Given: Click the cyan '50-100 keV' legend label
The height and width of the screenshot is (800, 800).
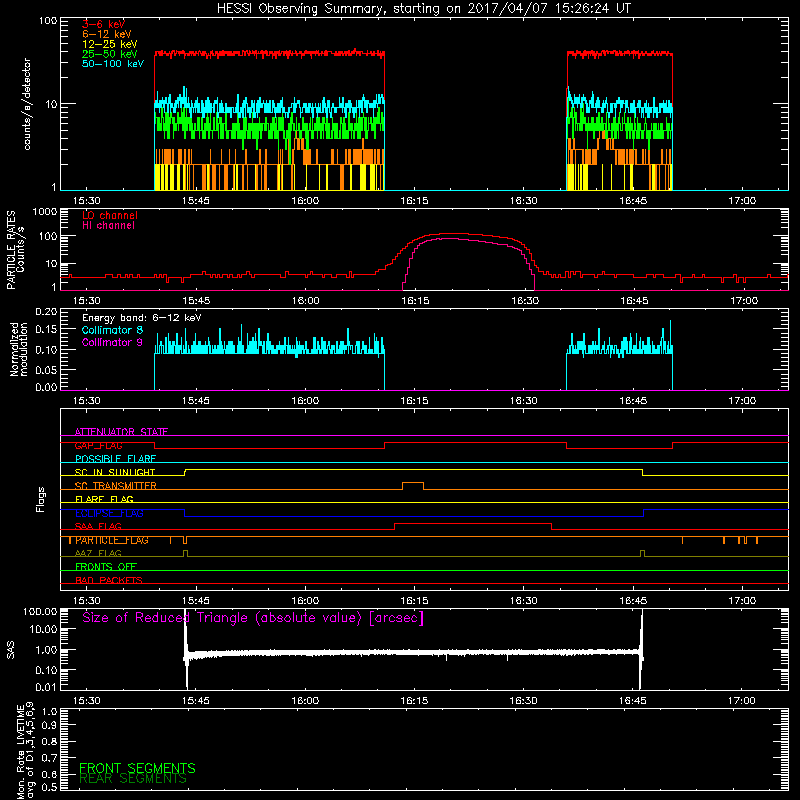Looking at the screenshot, I should [x=113, y=64].
